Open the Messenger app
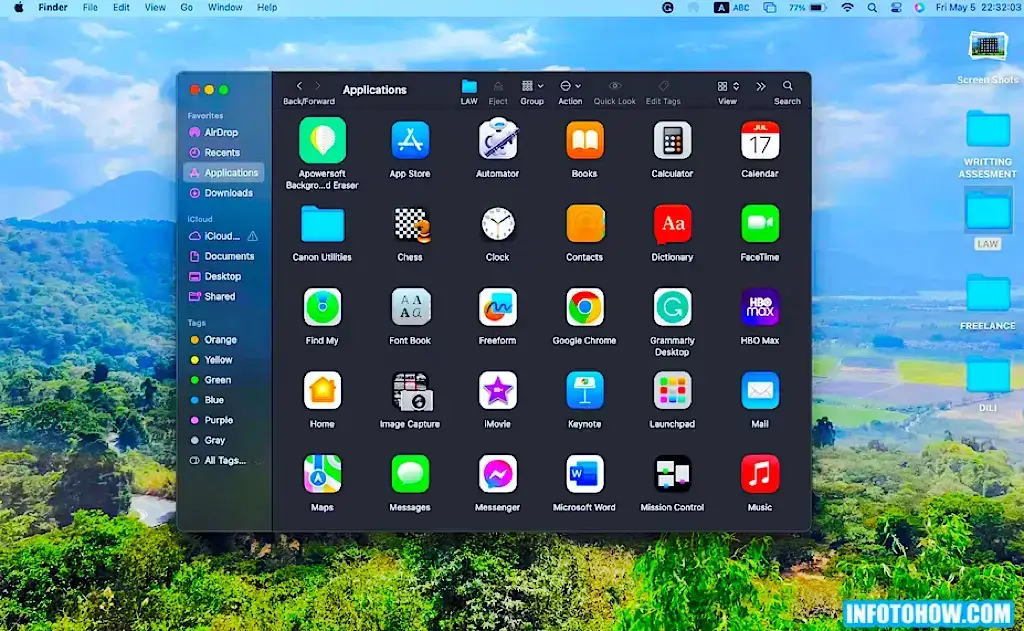 coord(498,474)
